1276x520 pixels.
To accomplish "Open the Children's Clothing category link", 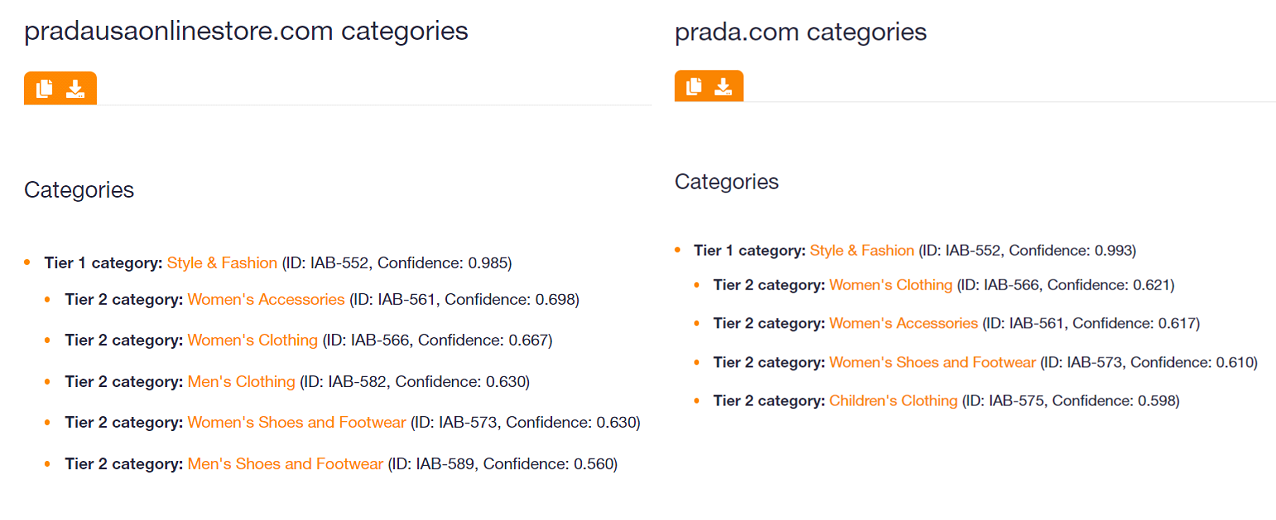I will pos(894,400).
